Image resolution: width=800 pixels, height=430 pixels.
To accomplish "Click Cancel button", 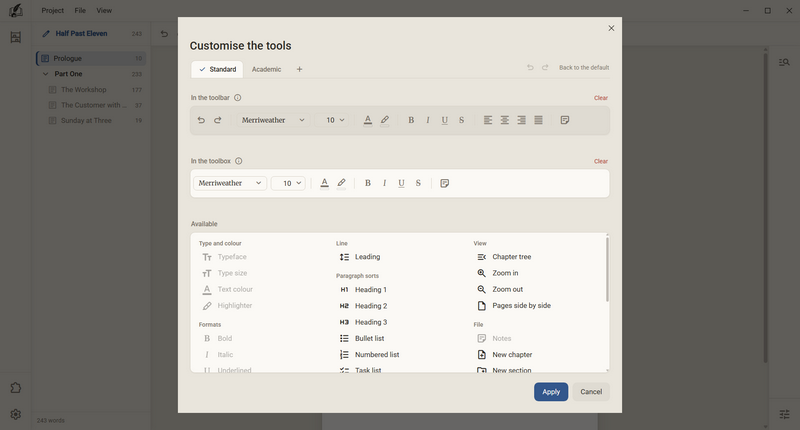I will point(591,392).
